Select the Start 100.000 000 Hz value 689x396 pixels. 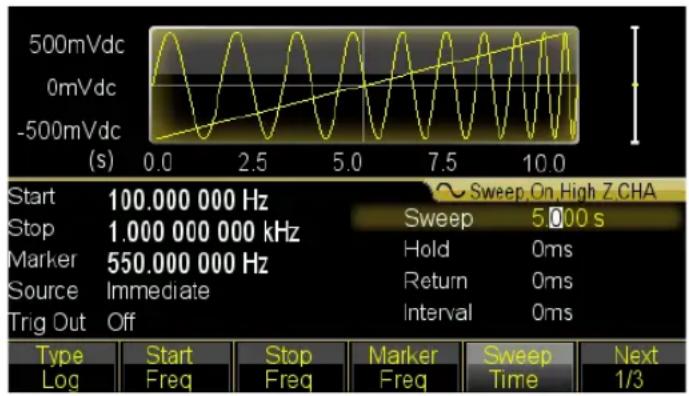pyautogui.click(x=188, y=200)
